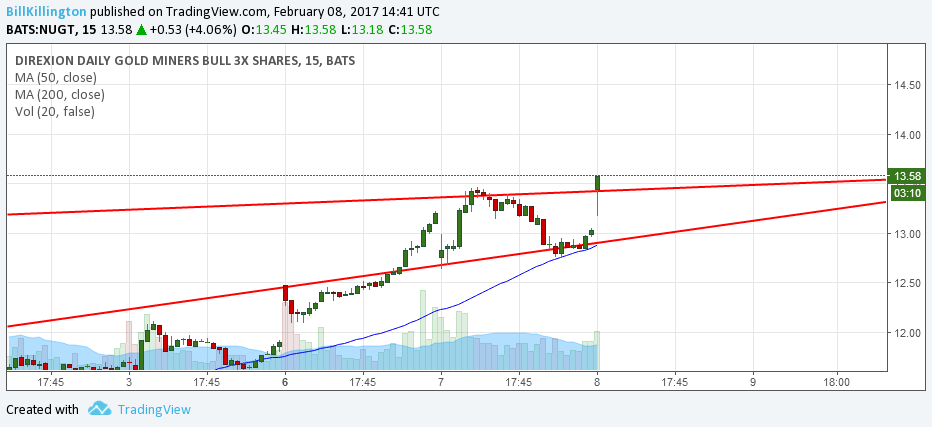932x427 pixels.
Task: Click the 12.50 price axis label
Action: pyautogui.click(x=908, y=283)
